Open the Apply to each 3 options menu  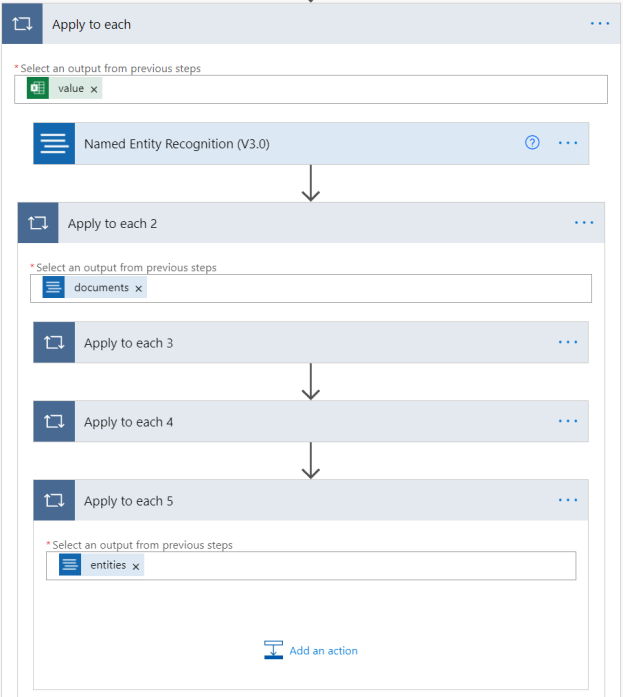pyautogui.click(x=568, y=342)
